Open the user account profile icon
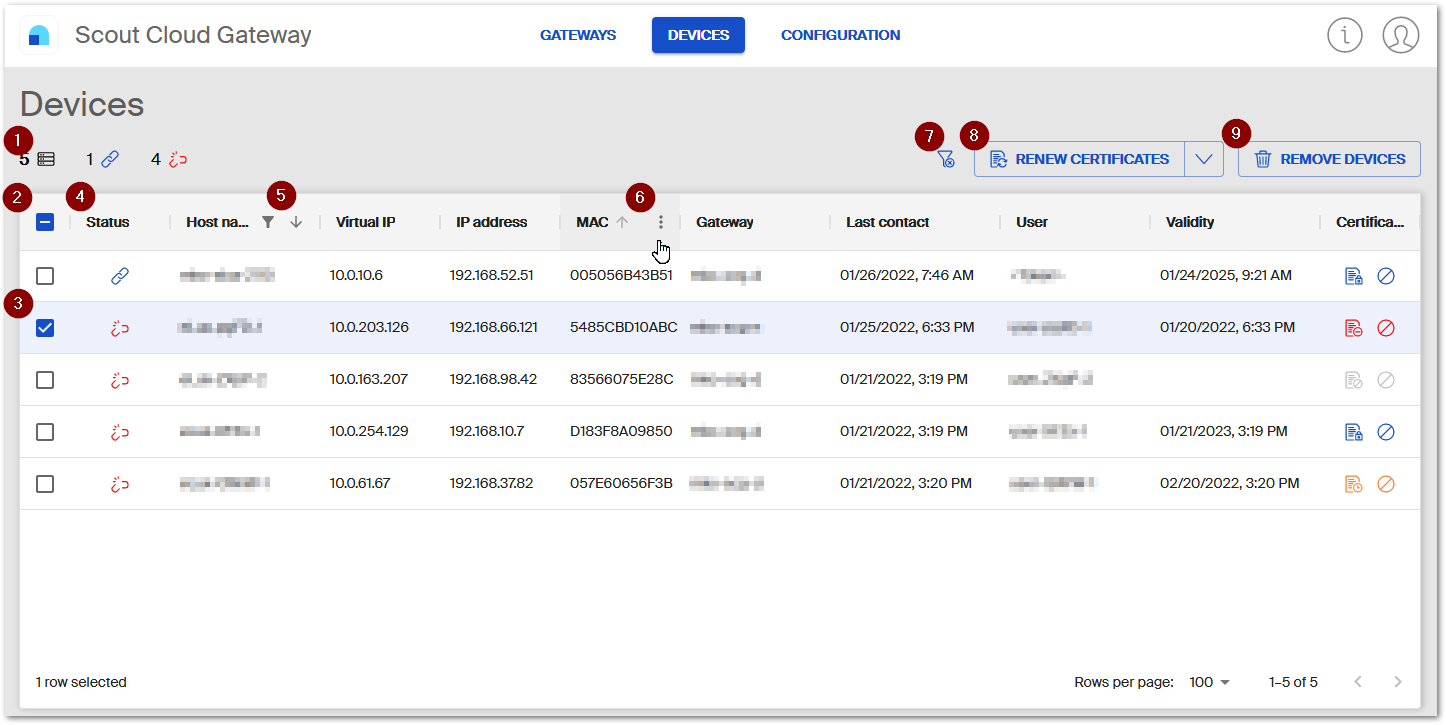The height and width of the screenshot is (725, 1446). pos(1400,35)
